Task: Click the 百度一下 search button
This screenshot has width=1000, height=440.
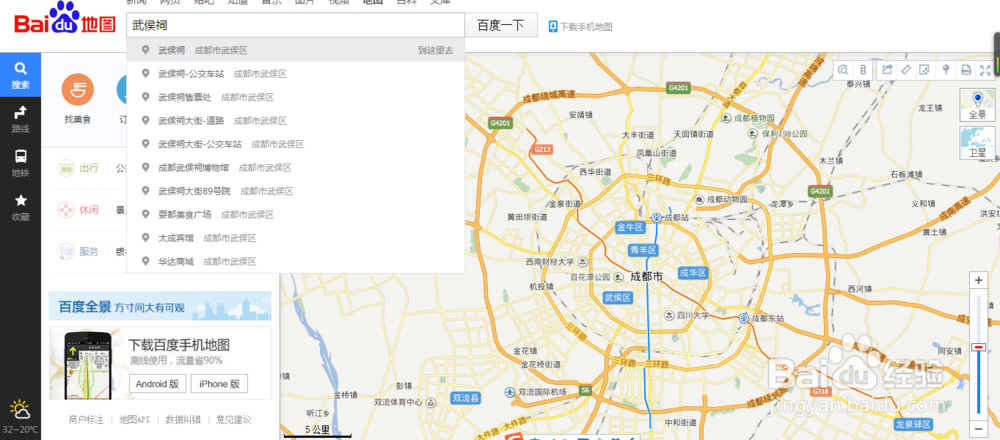Action: coord(501,25)
